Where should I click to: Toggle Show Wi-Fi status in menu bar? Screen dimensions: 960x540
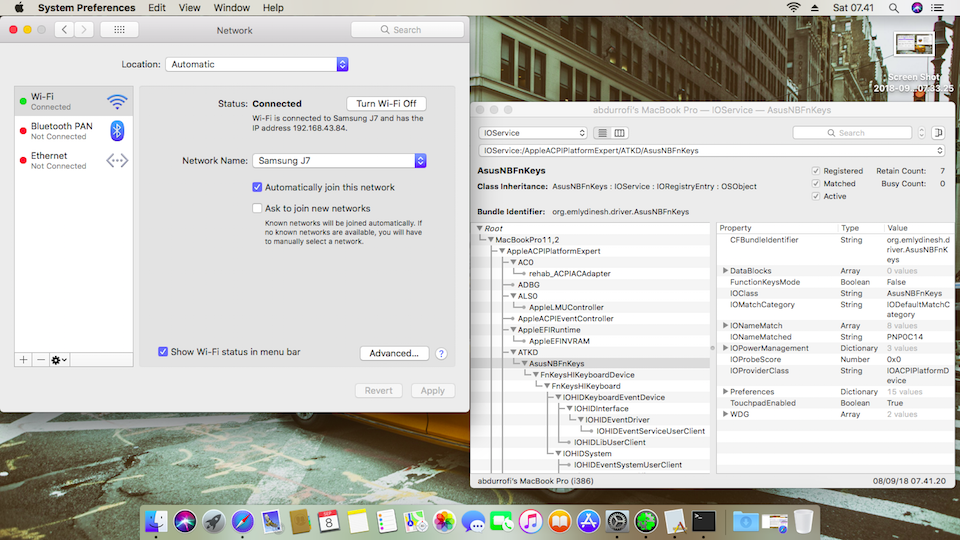click(163, 352)
